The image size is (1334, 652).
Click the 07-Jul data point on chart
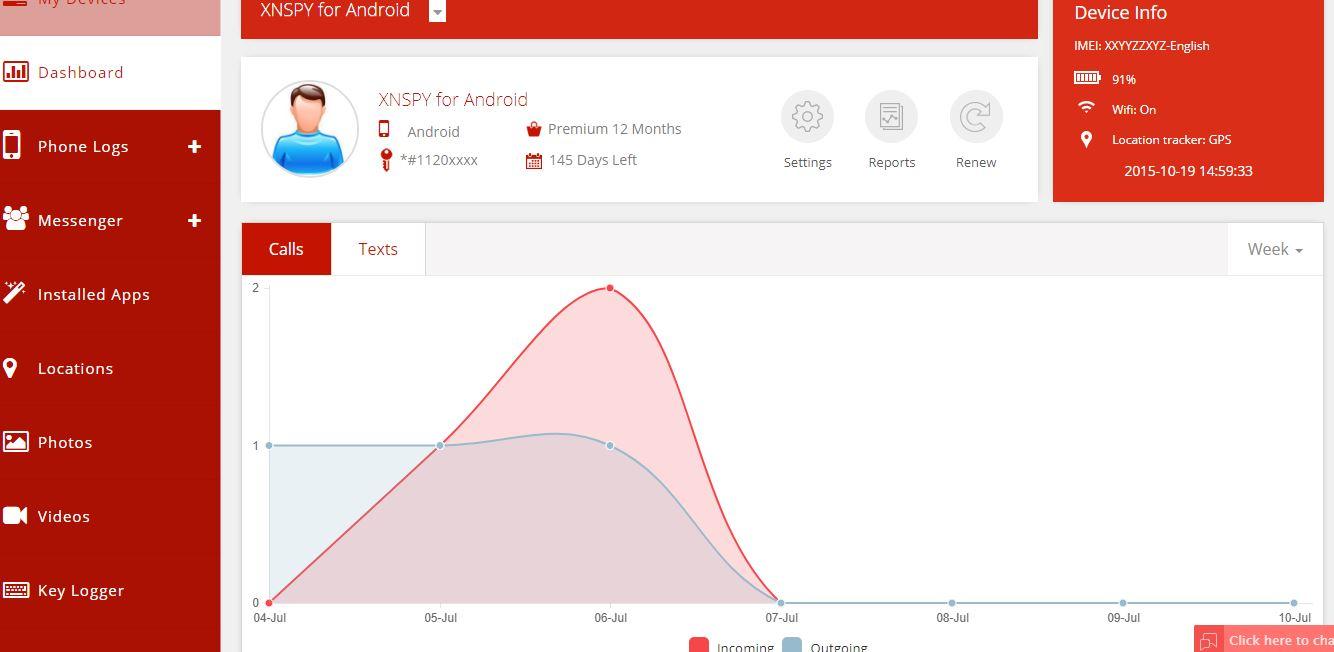781,603
